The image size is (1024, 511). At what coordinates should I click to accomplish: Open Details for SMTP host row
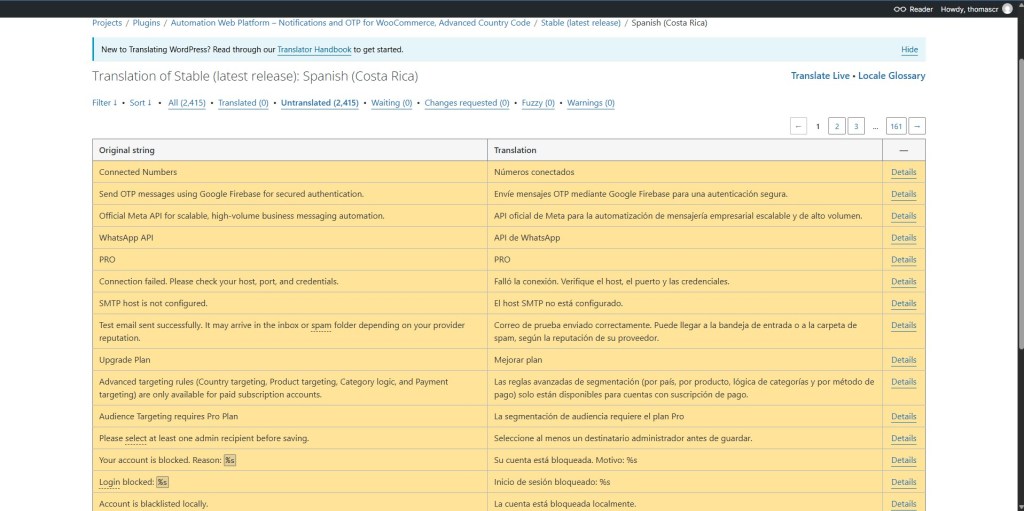click(904, 303)
